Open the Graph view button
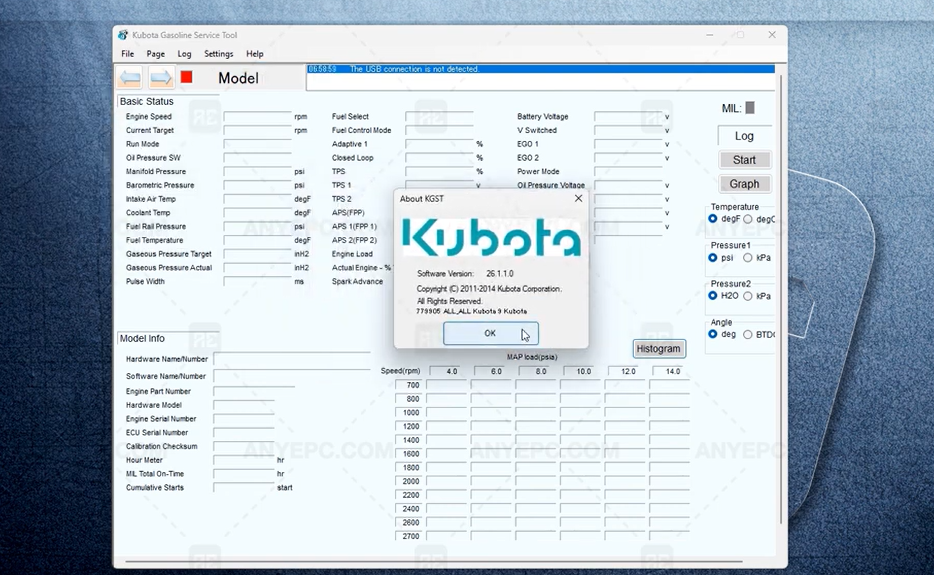 click(x=744, y=184)
